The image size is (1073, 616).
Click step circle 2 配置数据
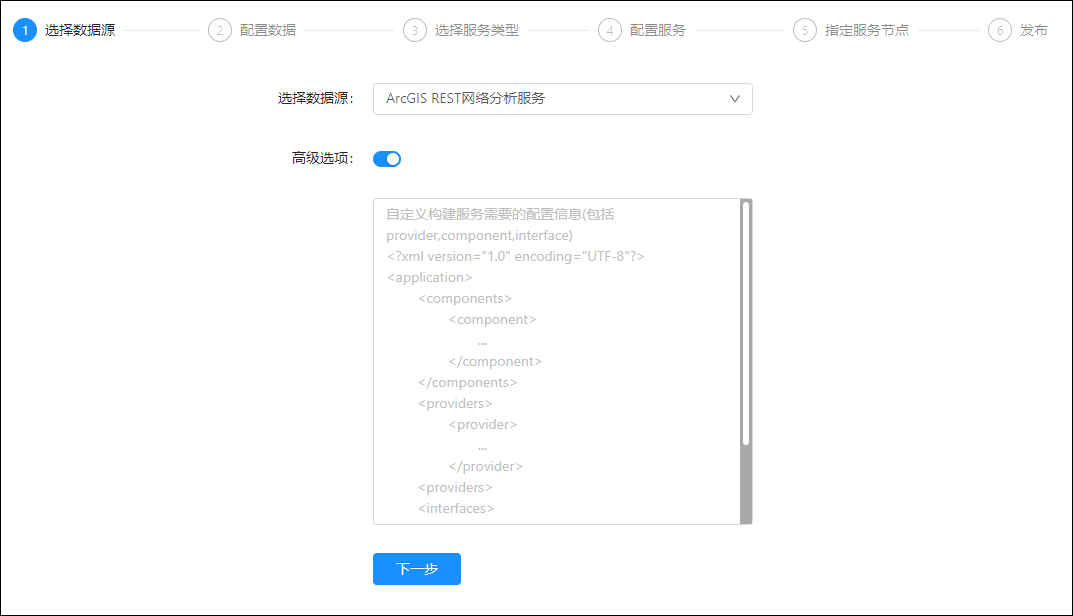point(219,30)
